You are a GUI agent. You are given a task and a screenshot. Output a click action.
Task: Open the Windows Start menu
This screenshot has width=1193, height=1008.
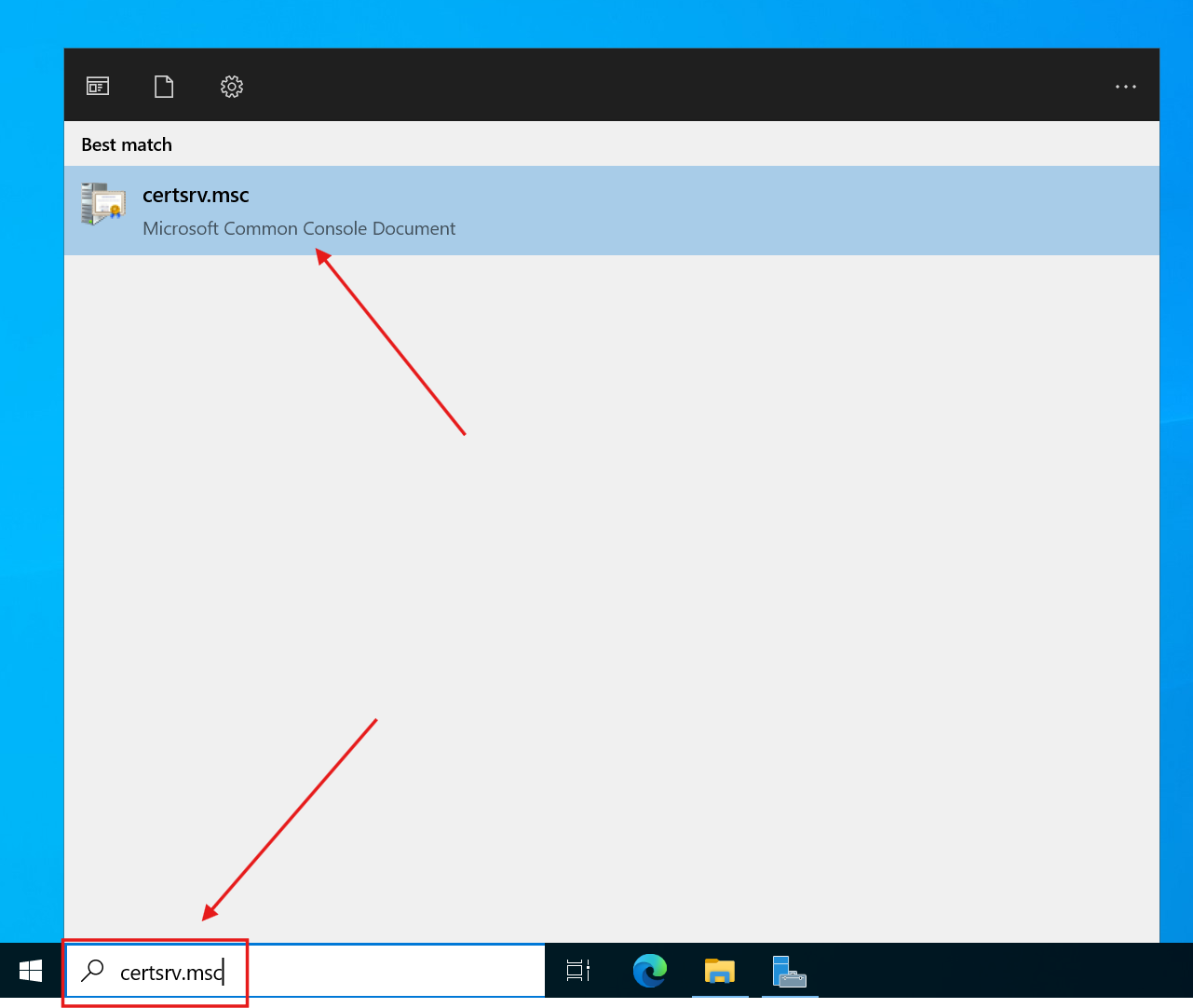pyautogui.click(x=31, y=971)
